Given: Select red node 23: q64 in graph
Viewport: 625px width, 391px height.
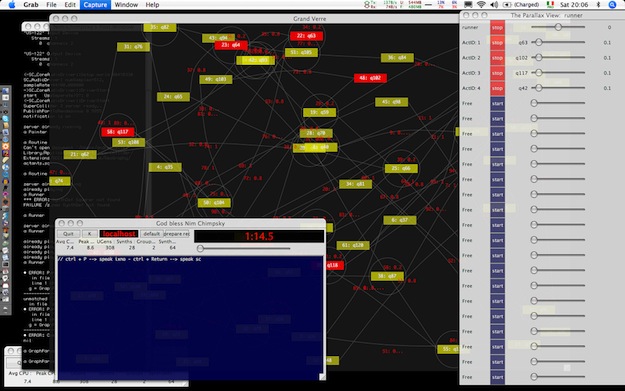Looking at the screenshot, I should click(x=231, y=45).
